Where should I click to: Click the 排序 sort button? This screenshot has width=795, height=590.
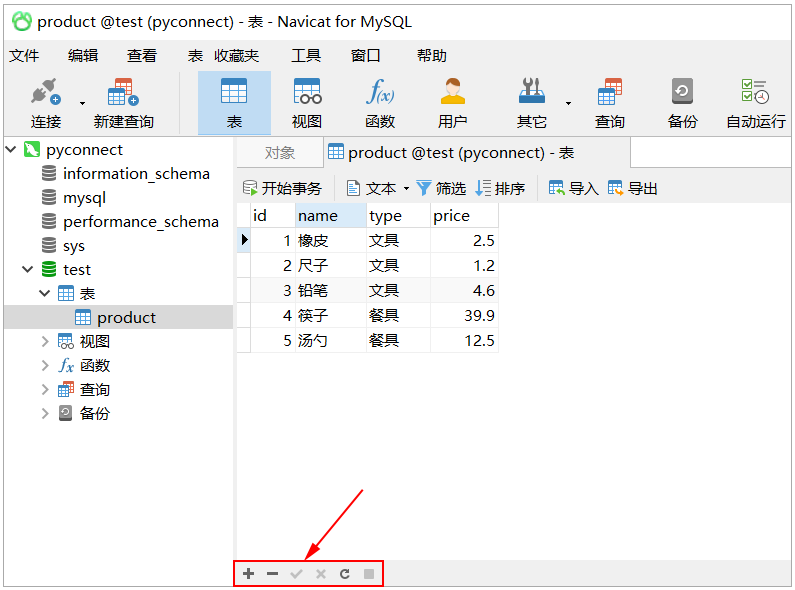[x=500, y=189]
